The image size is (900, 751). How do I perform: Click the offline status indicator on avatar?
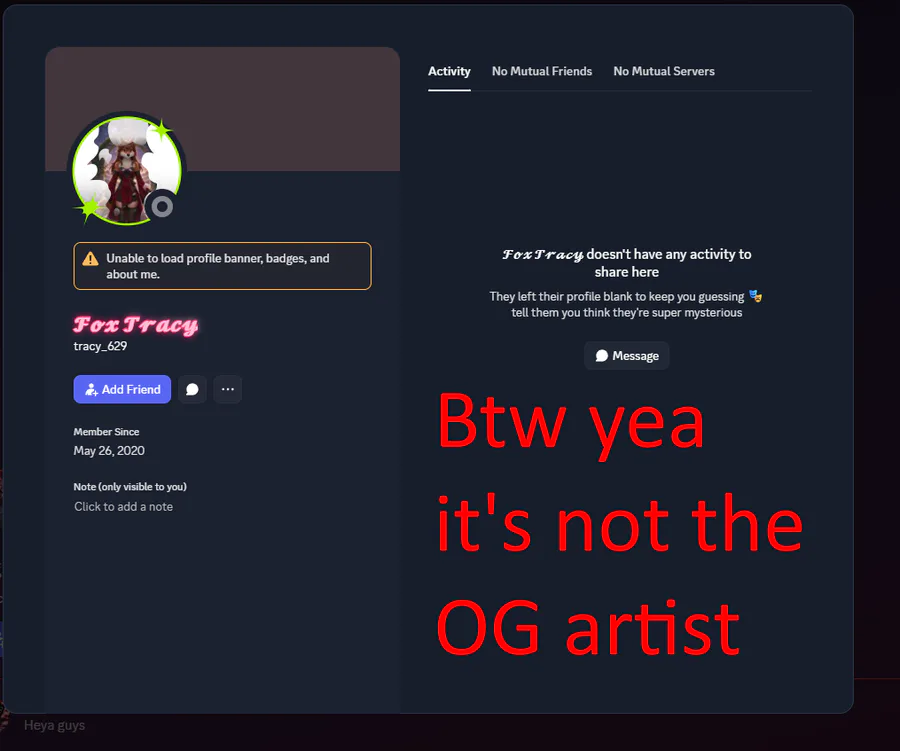tap(162, 206)
